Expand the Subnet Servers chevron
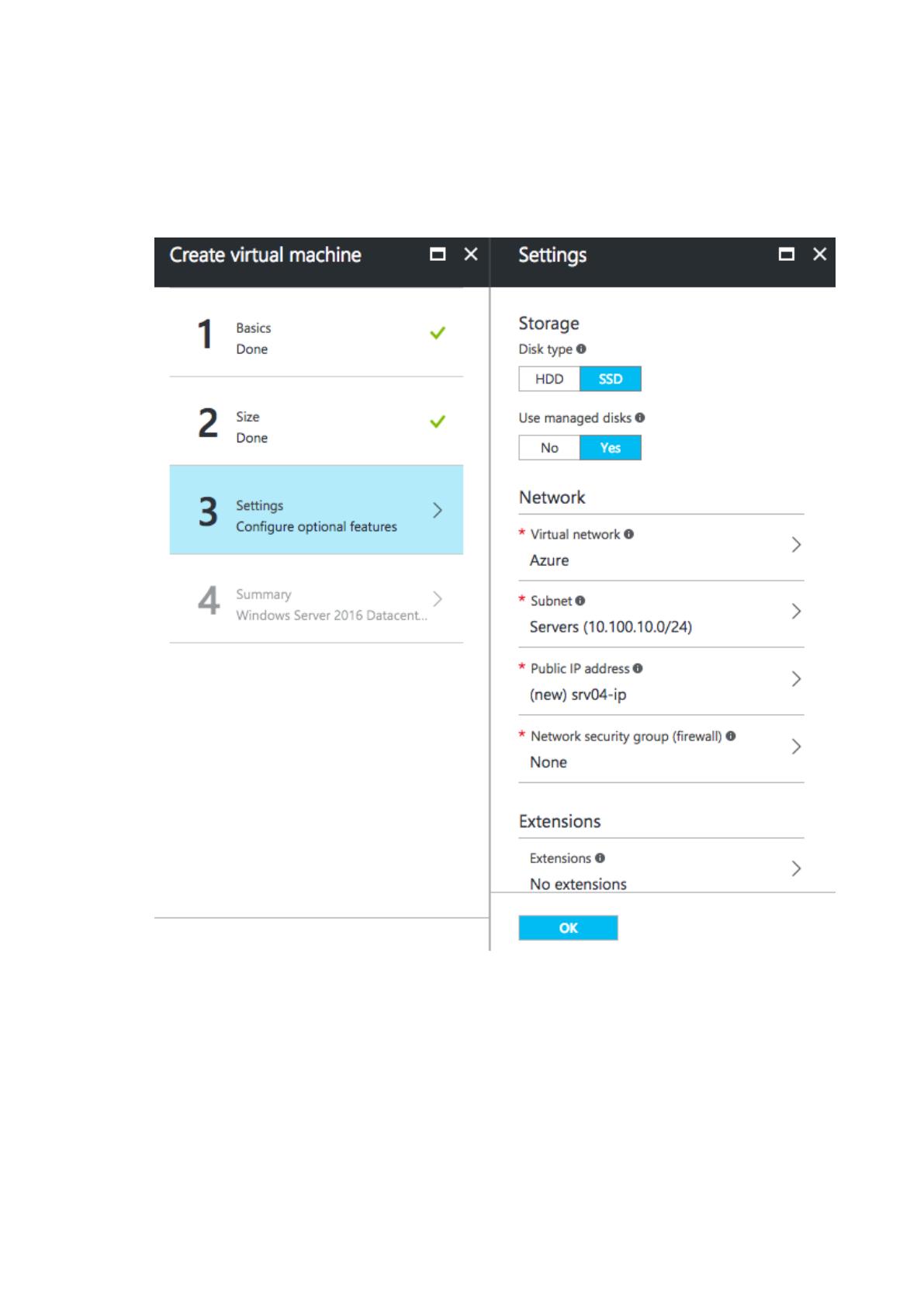924x1307 pixels. coord(795,612)
